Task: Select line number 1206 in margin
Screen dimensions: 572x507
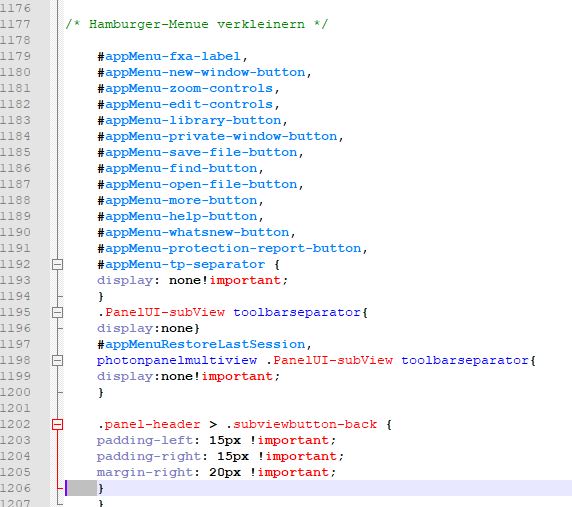Action: click(x=15, y=488)
